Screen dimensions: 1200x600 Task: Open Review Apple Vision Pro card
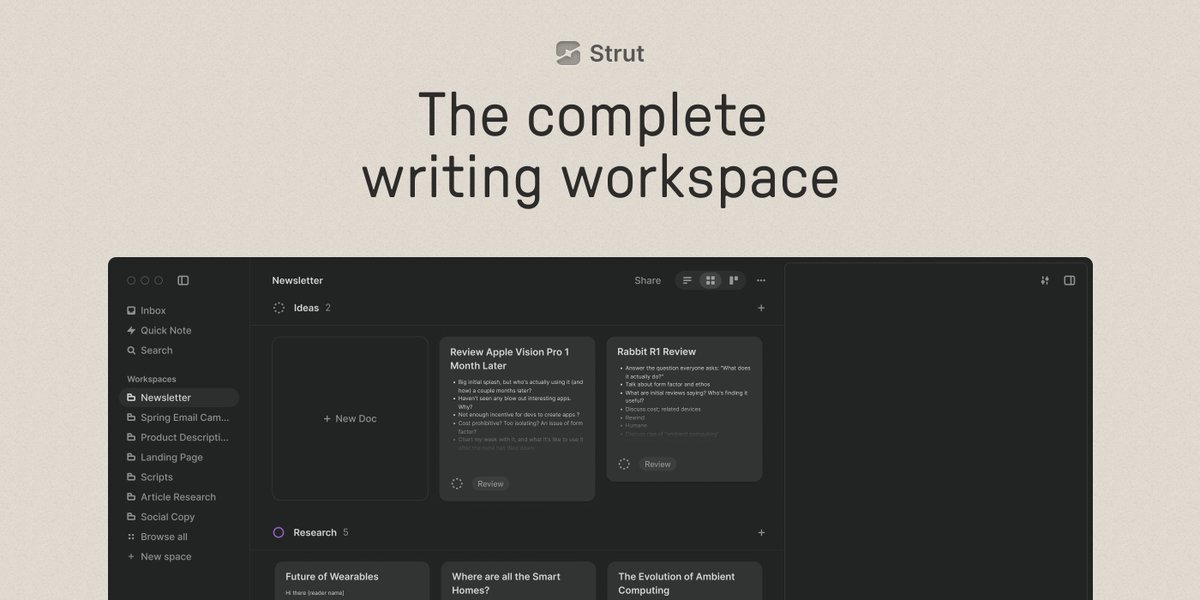click(x=517, y=418)
